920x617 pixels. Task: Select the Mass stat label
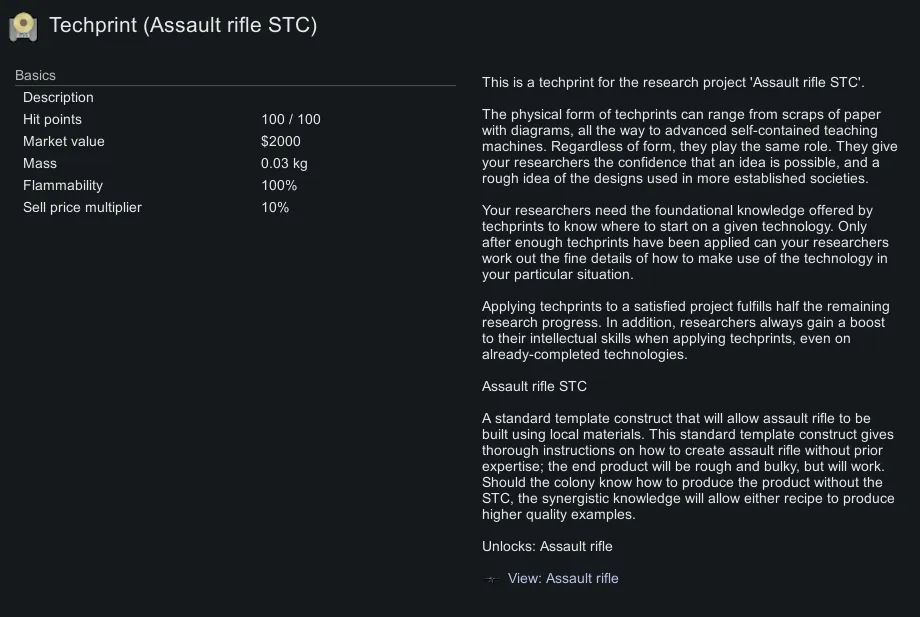[x=40, y=163]
